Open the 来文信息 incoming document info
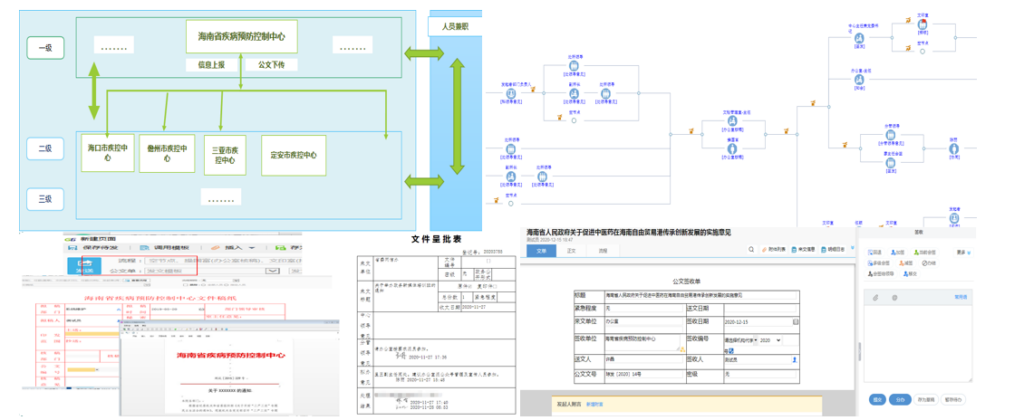Image resolution: width=1024 pixels, height=420 pixels. click(805, 249)
